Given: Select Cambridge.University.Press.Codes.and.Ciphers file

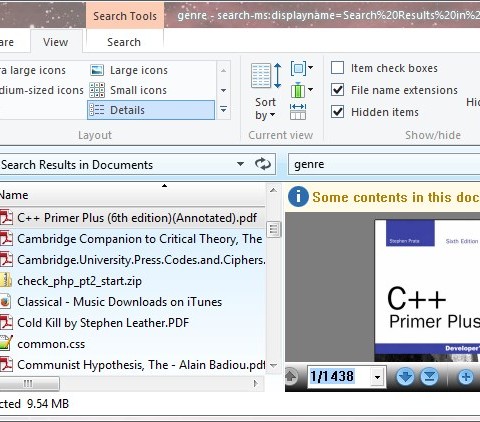Looking at the screenshot, I should pyautogui.click(x=132, y=260).
